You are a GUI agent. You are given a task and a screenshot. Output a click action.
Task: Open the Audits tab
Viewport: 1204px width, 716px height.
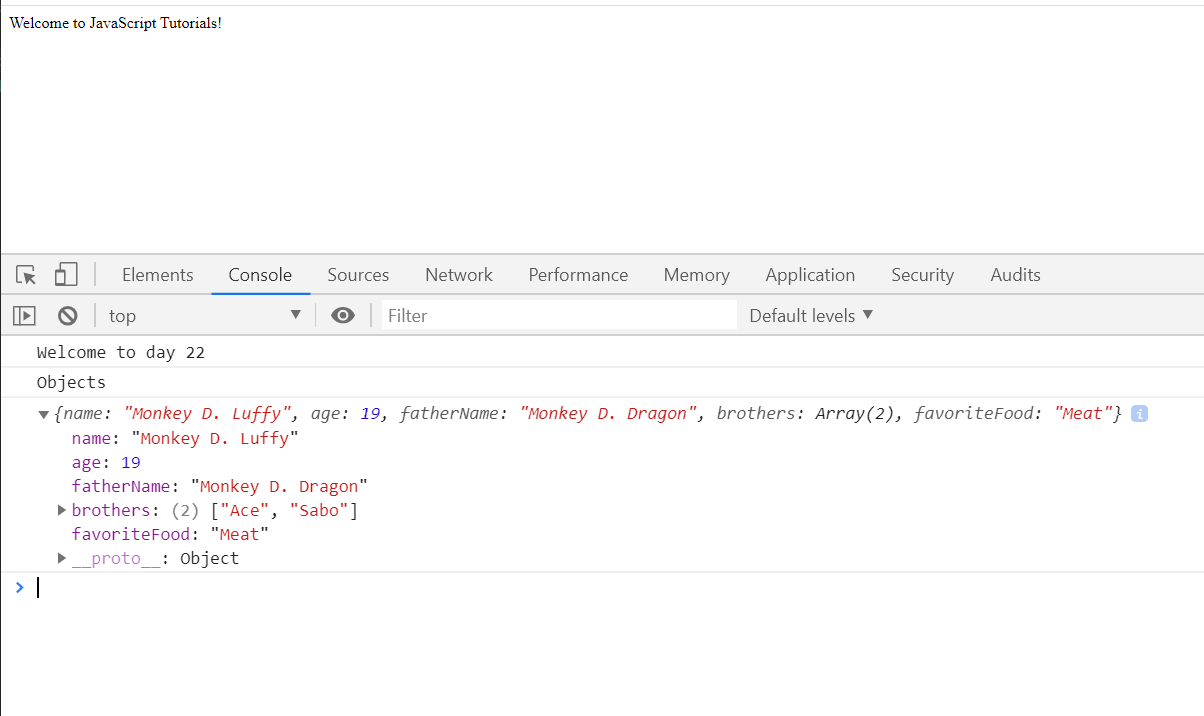point(1015,275)
